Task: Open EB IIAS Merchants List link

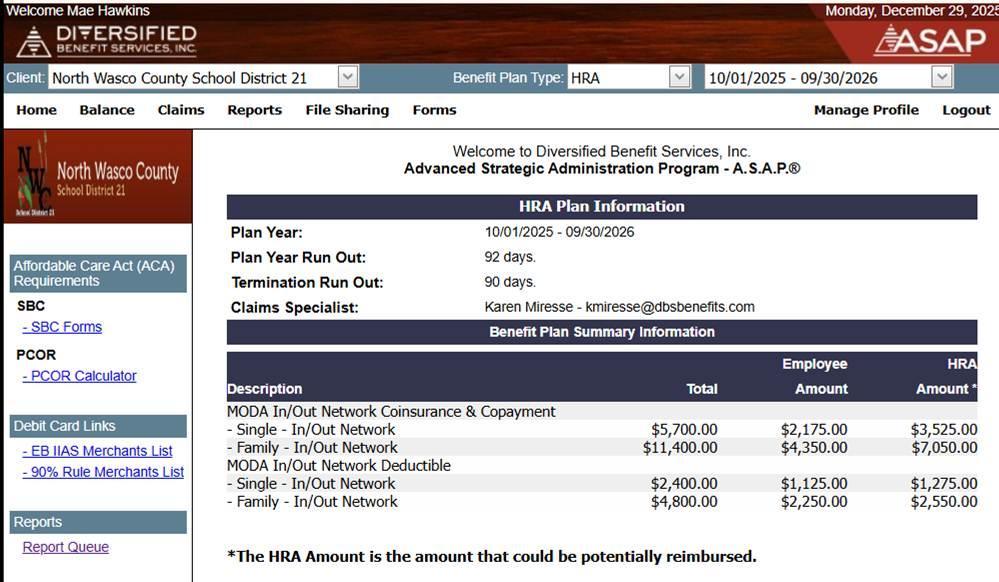Action: pos(100,451)
